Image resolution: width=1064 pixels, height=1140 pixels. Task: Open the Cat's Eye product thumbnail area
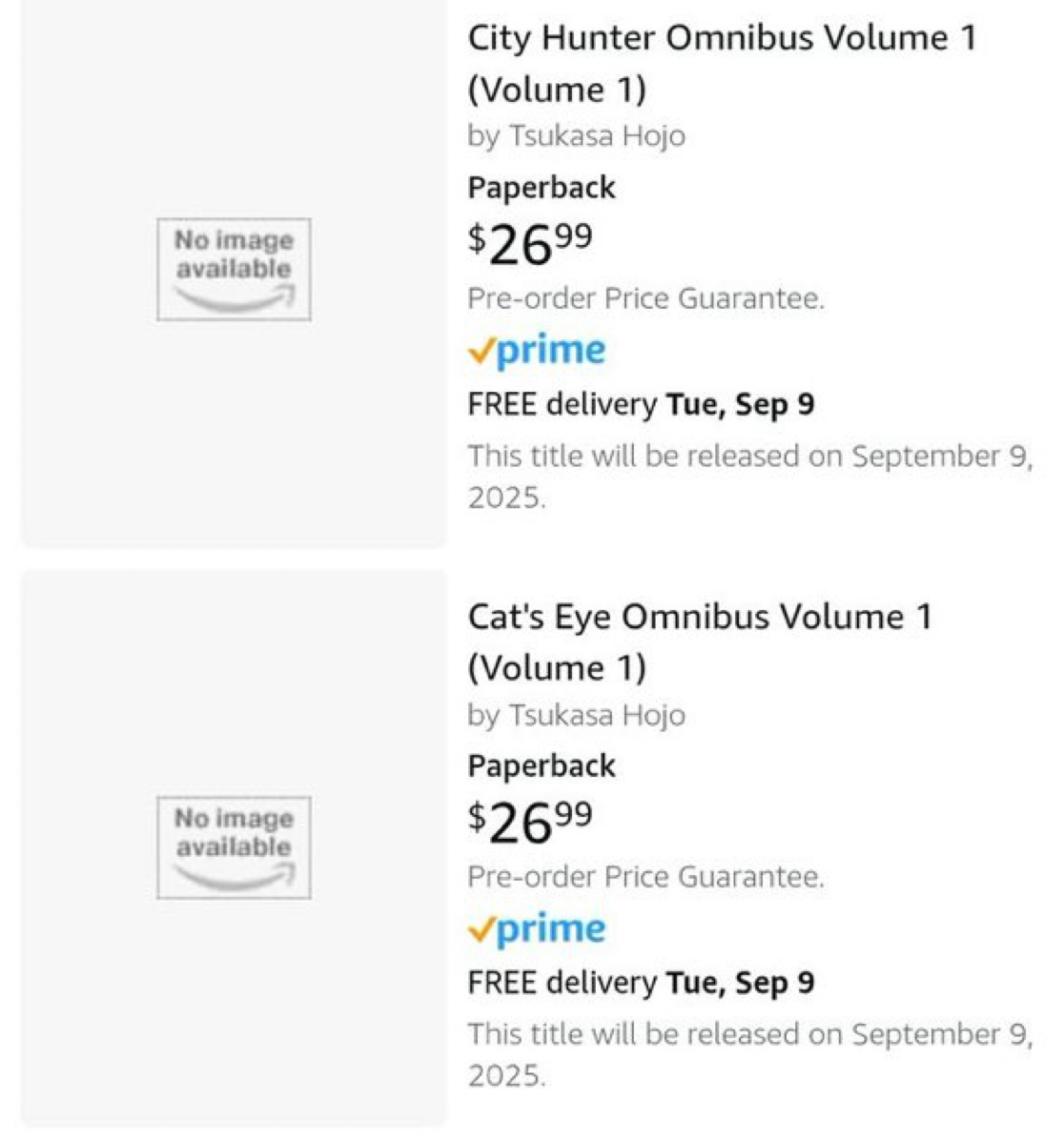234,847
